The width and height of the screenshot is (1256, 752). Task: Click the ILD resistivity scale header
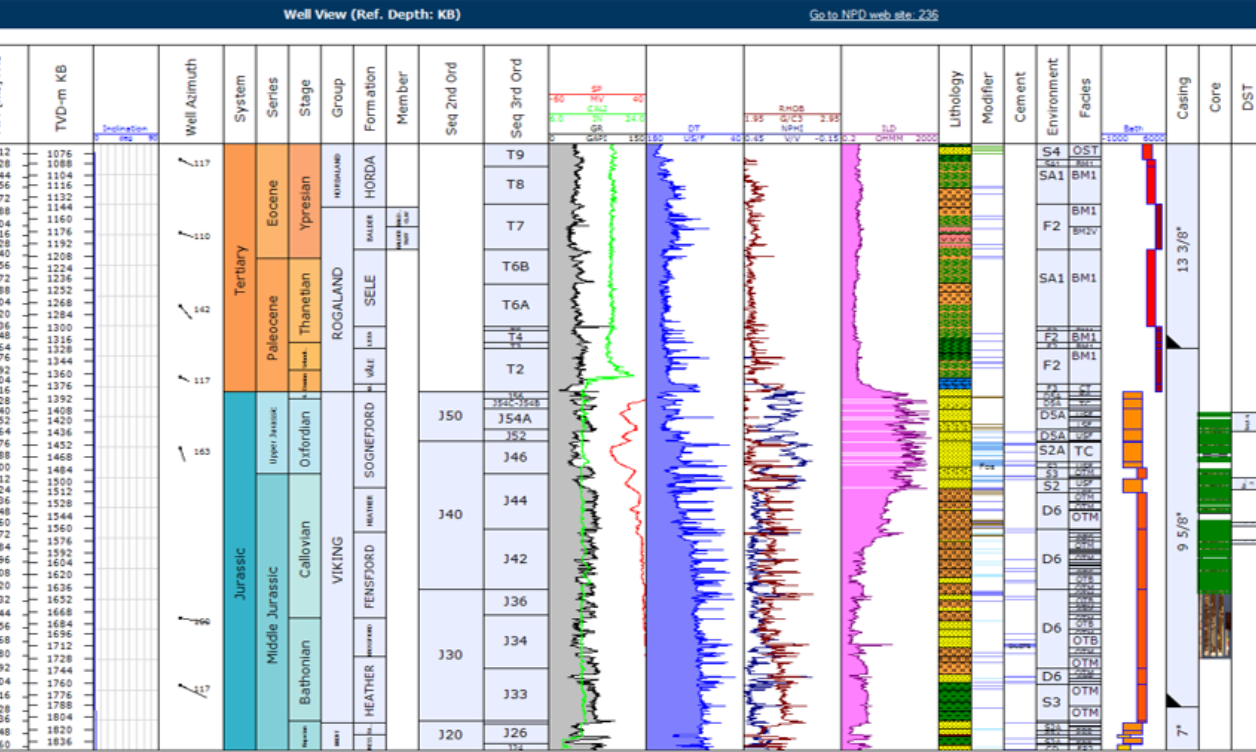(x=889, y=133)
